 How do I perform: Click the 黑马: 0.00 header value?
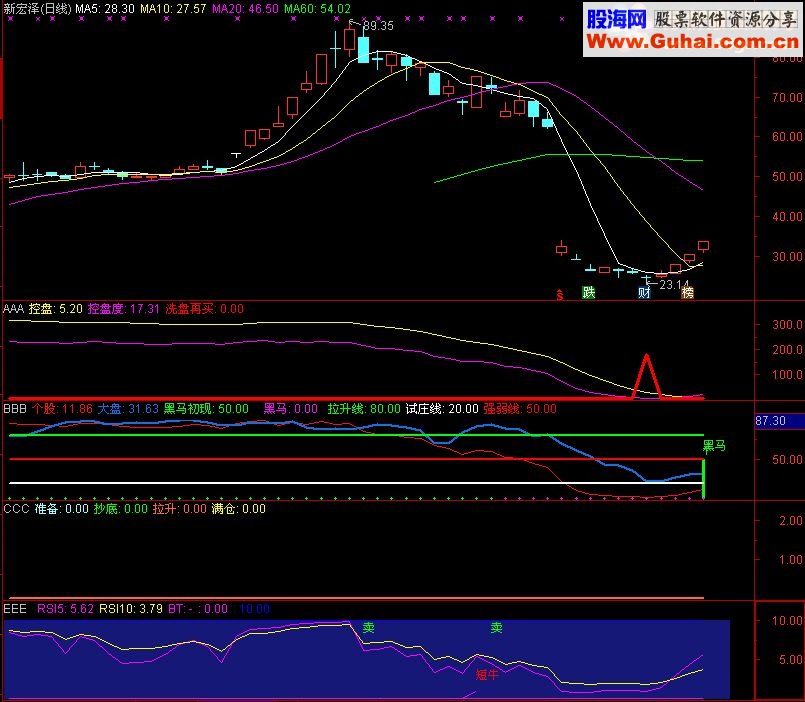point(291,409)
